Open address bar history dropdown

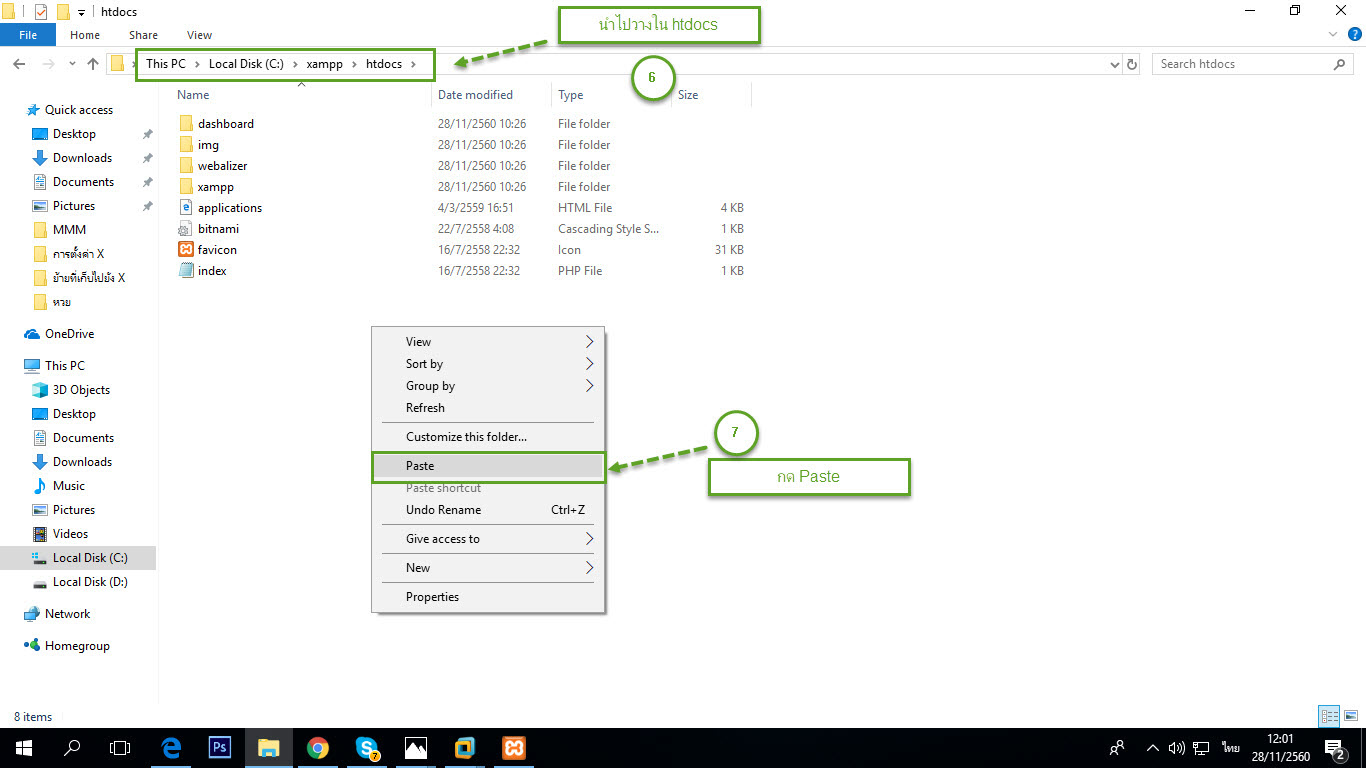(x=1116, y=64)
